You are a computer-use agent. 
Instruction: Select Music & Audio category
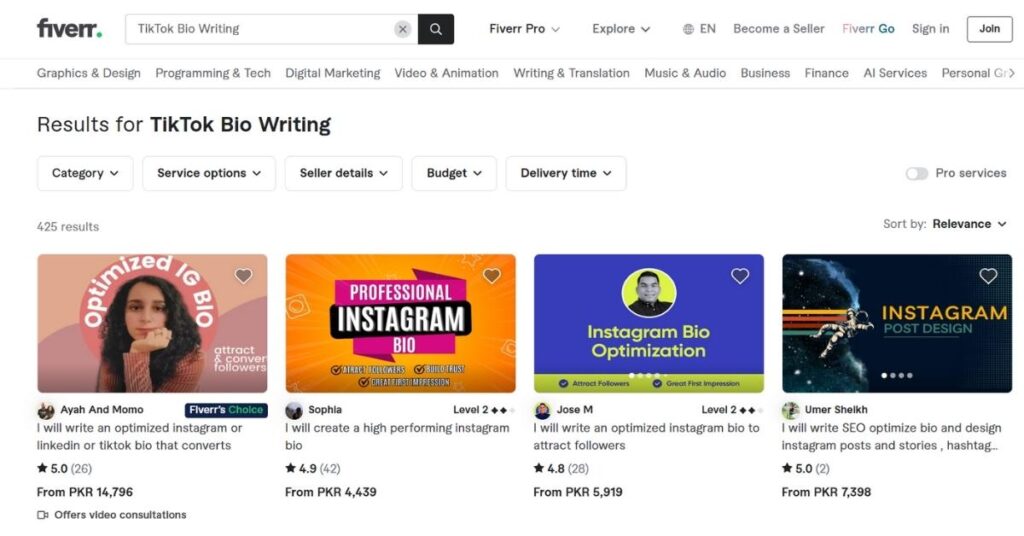click(x=685, y=73)
